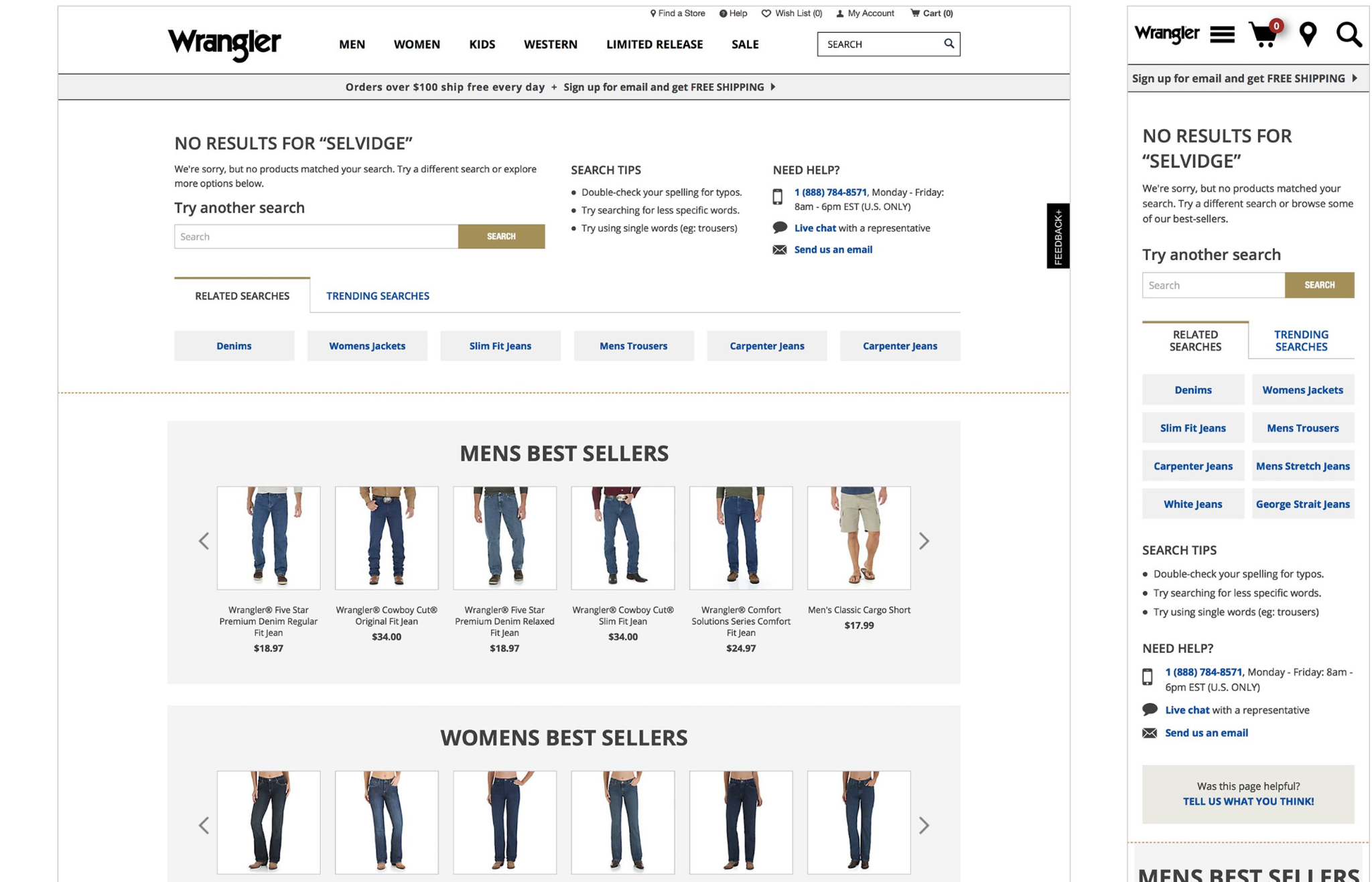Switch to desktop TRENDING SEARCHES tab

[378, 296]
